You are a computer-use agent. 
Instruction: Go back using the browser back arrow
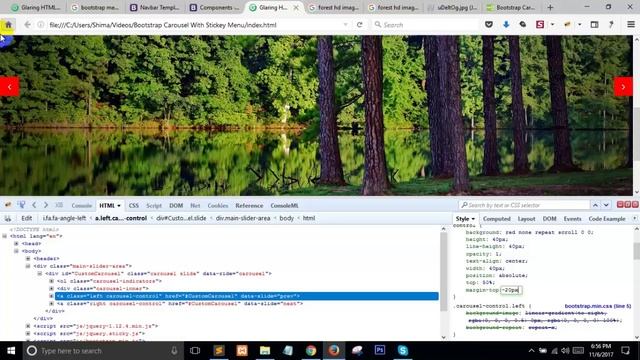pyautogui.click(x=27, y=24)
